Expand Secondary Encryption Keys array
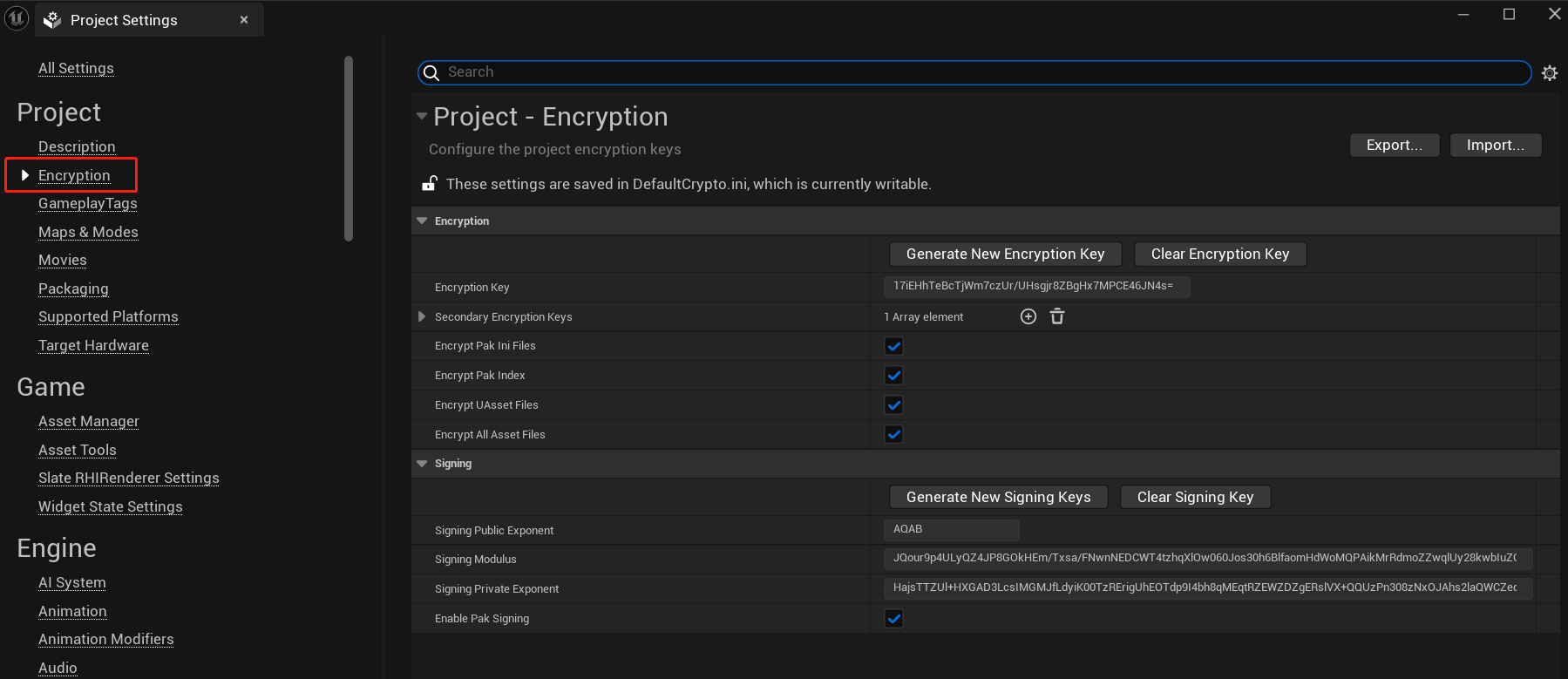1568x679 pixels. (422, 316)
